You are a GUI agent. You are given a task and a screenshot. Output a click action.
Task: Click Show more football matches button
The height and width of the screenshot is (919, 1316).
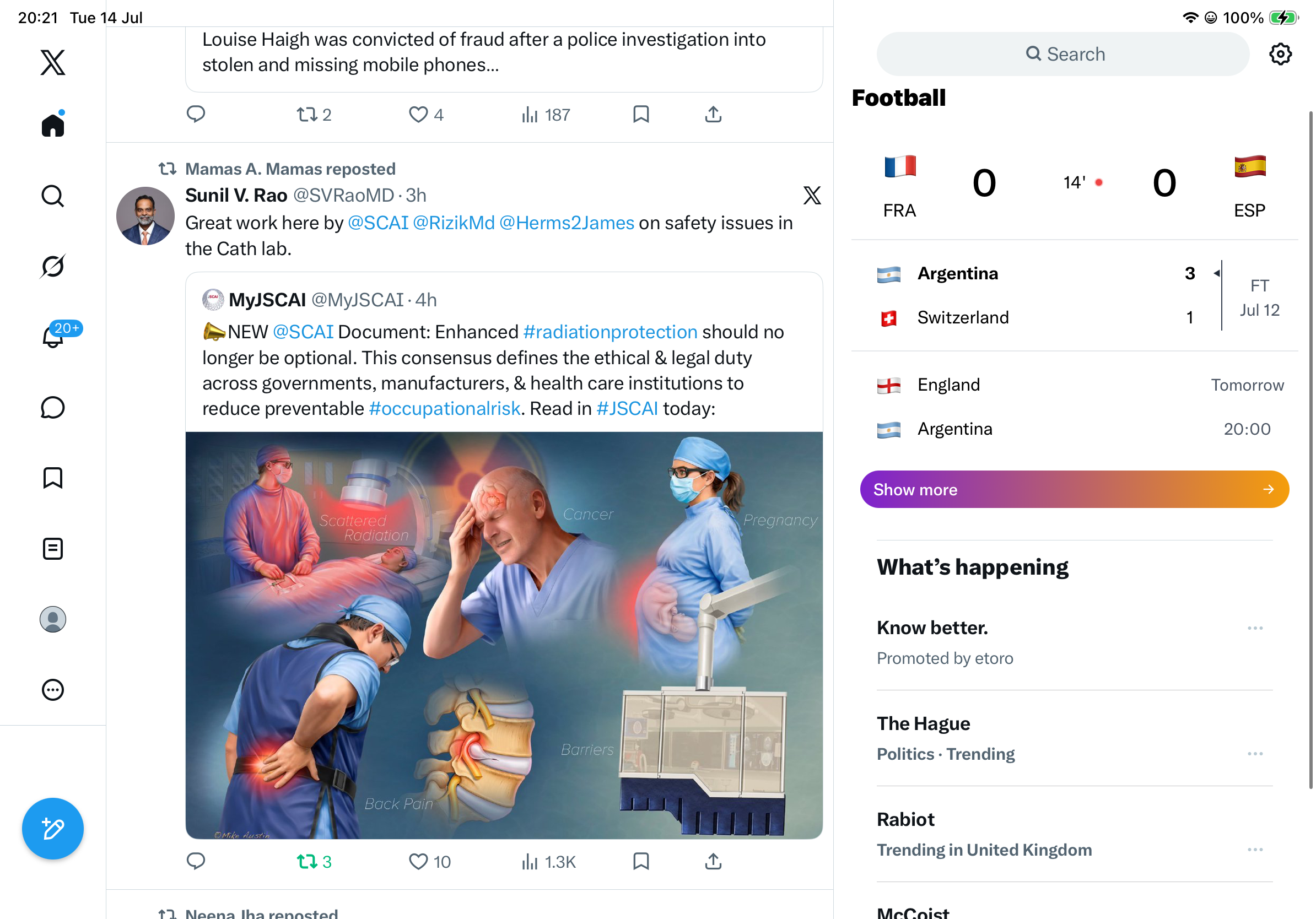1074,489
